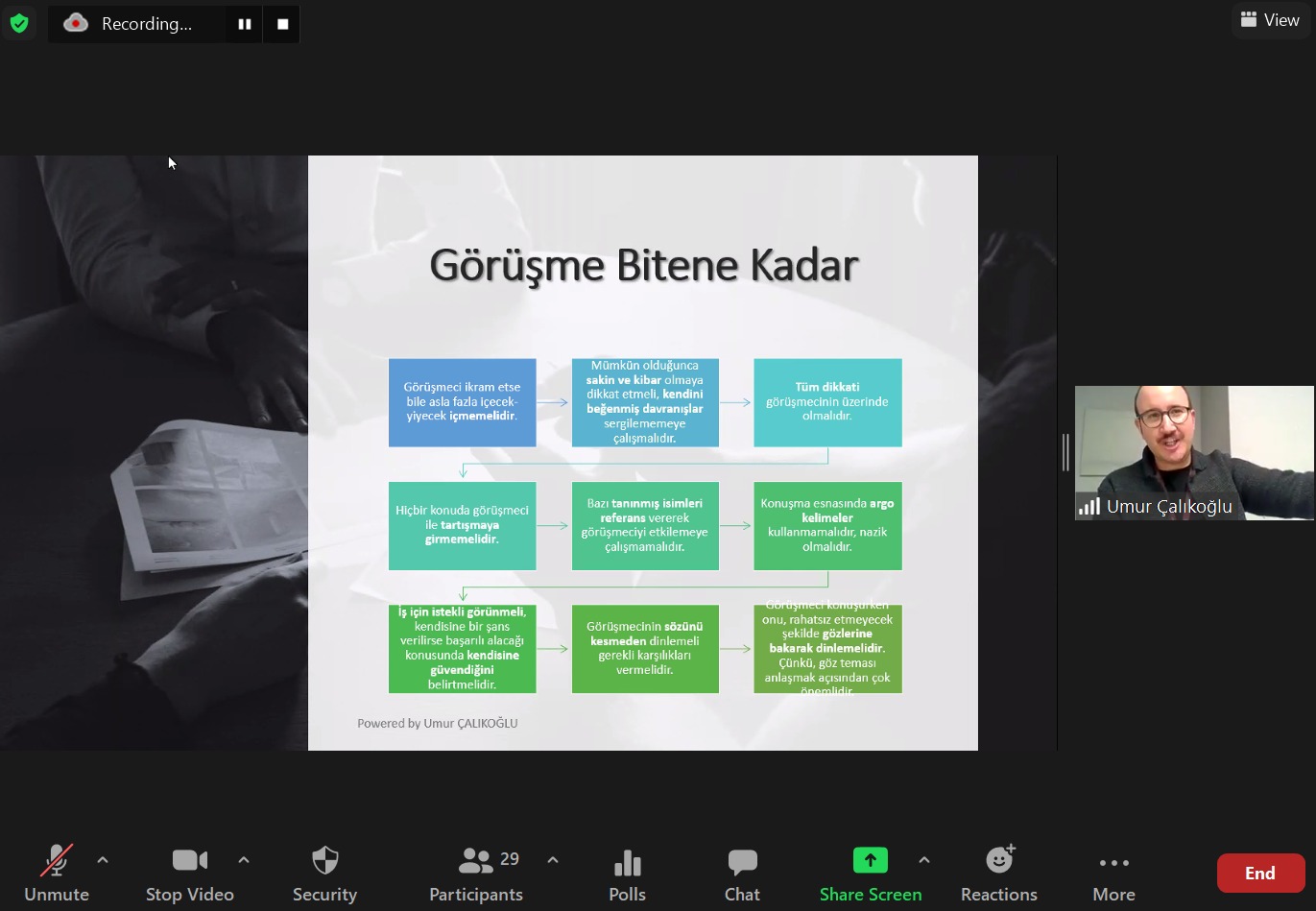Unmute the microphone
Screen dimensions: 1316x911
[57, 873]
